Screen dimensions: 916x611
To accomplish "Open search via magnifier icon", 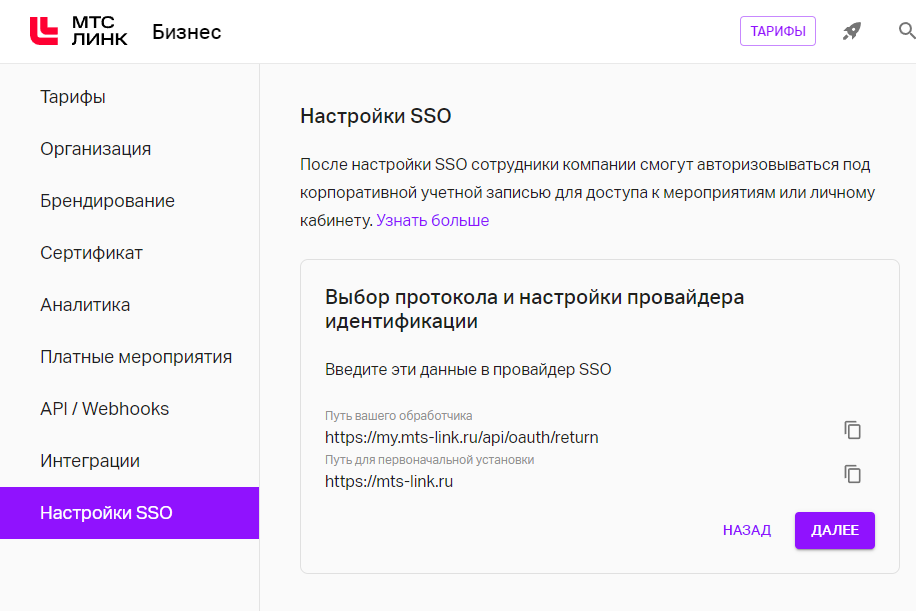I will (907, 31).
